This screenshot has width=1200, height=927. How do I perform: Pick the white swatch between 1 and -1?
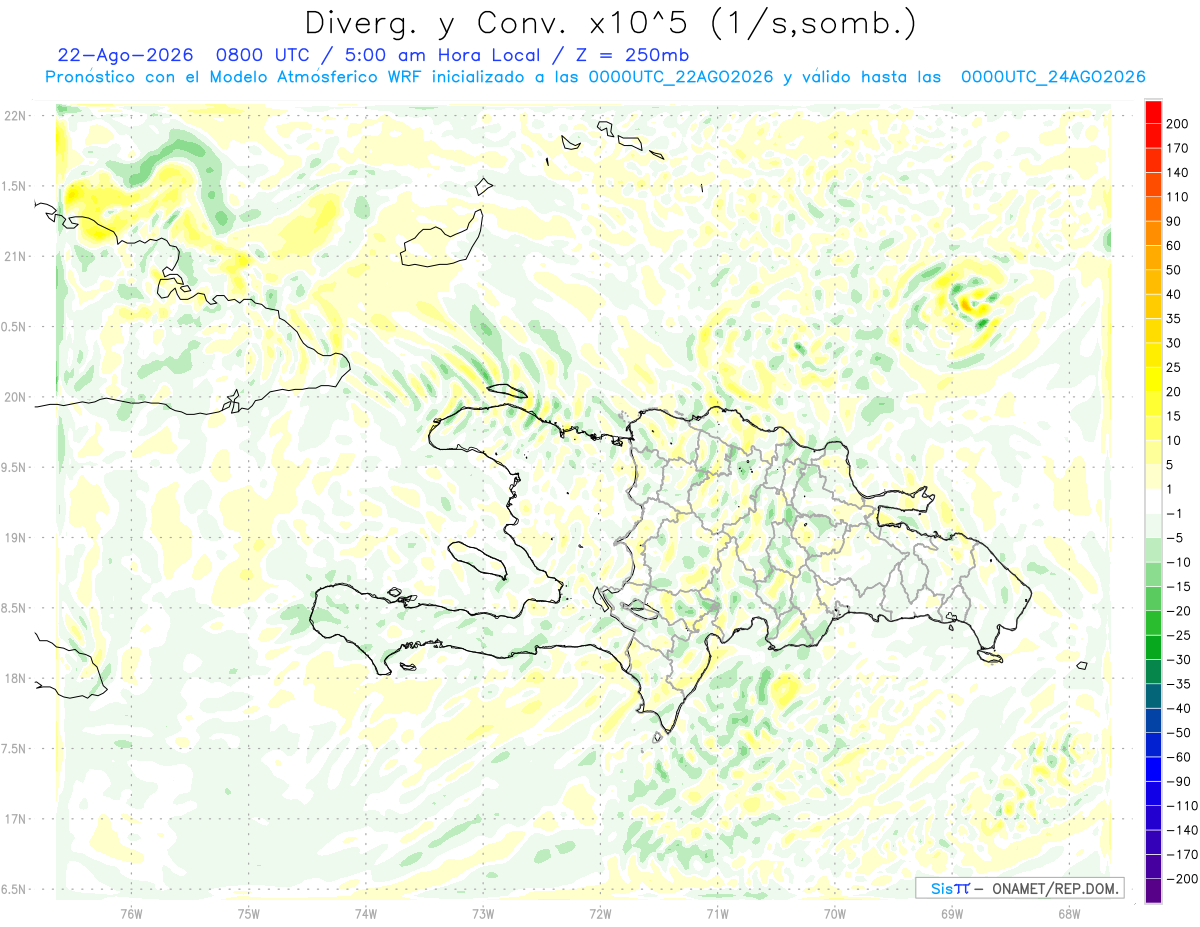pyautogui.click(x=1153, y=501)
